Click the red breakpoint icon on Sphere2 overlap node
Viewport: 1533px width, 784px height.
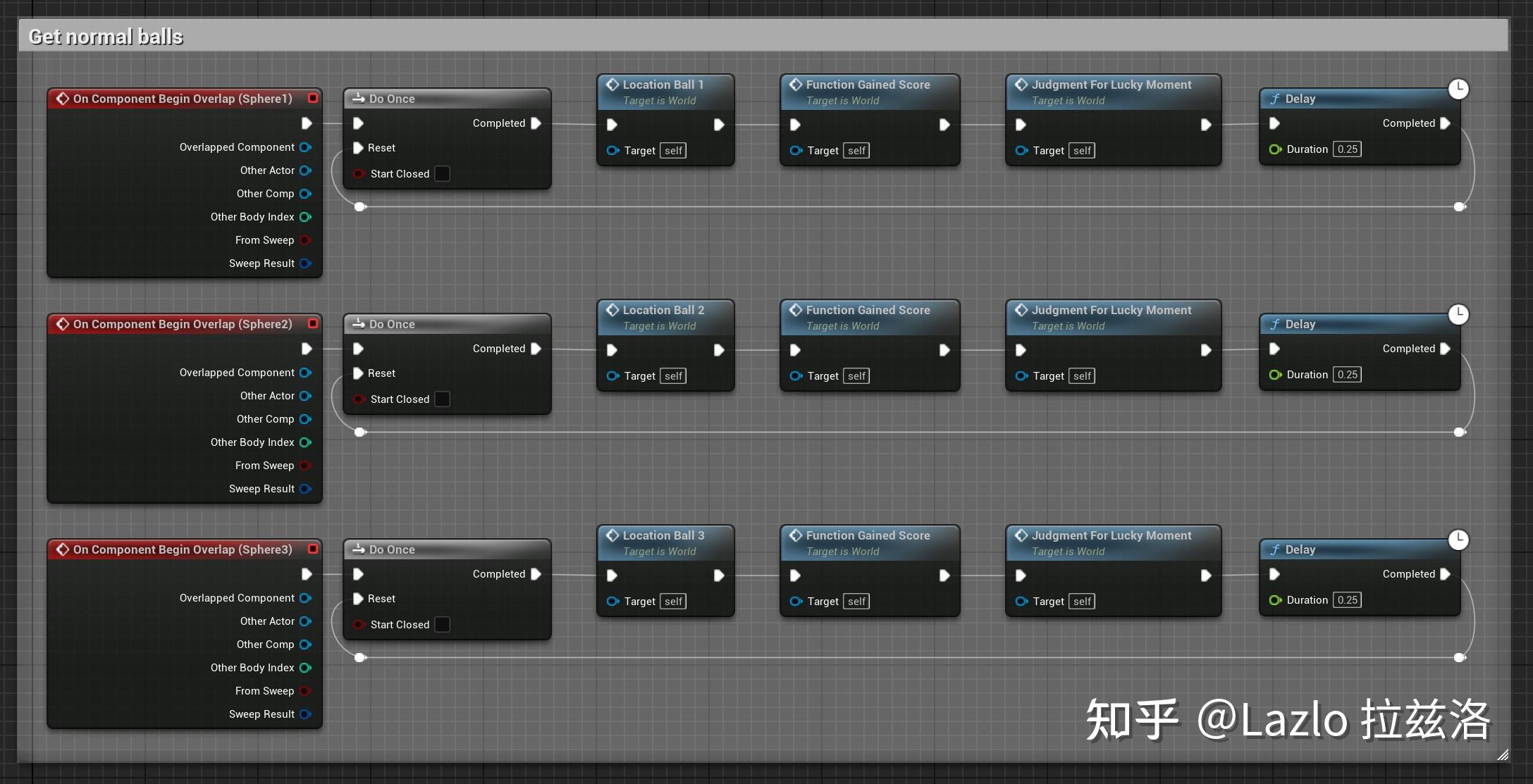(312, 323)
